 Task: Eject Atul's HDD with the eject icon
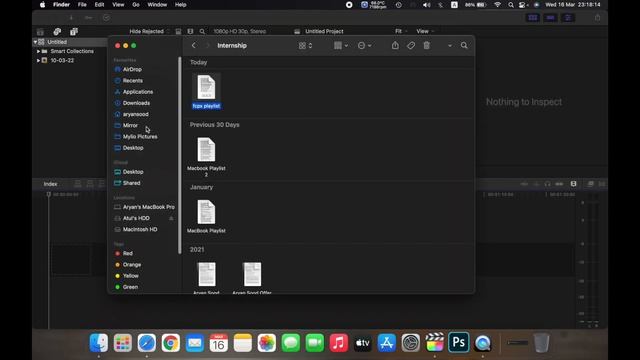(x=171, y=218)
